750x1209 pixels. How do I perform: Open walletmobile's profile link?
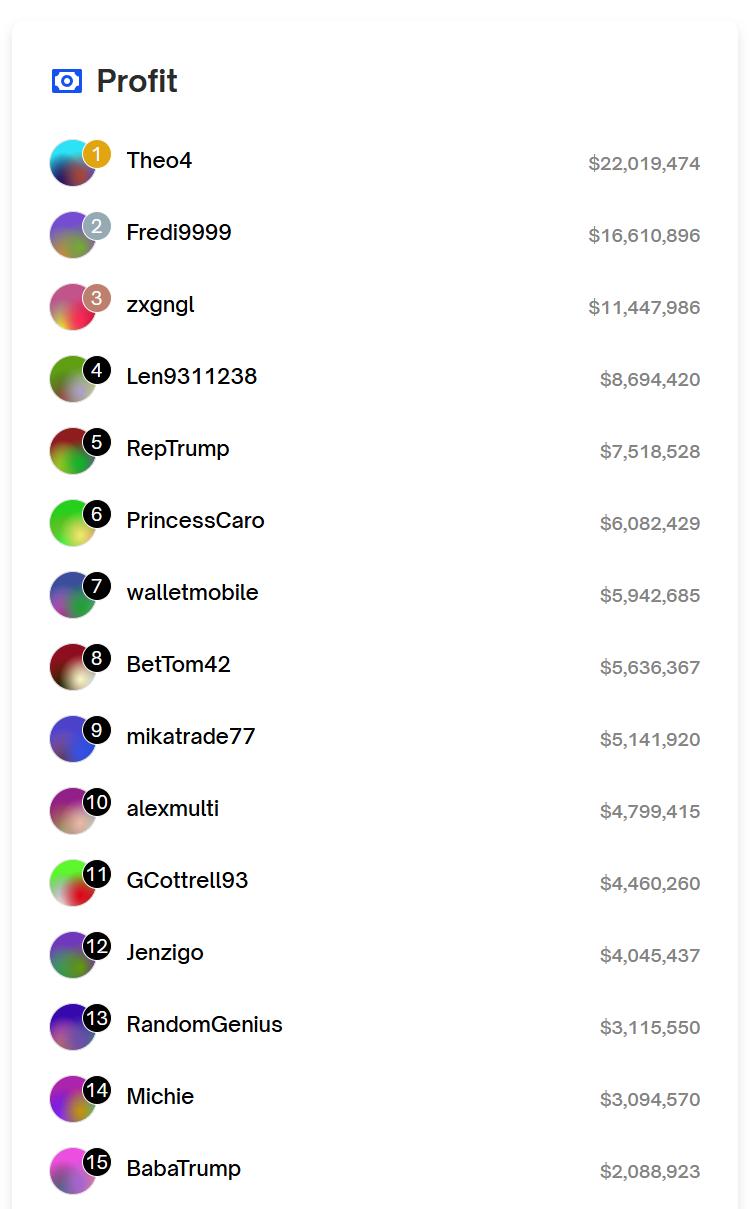click(x=192, y=592)
